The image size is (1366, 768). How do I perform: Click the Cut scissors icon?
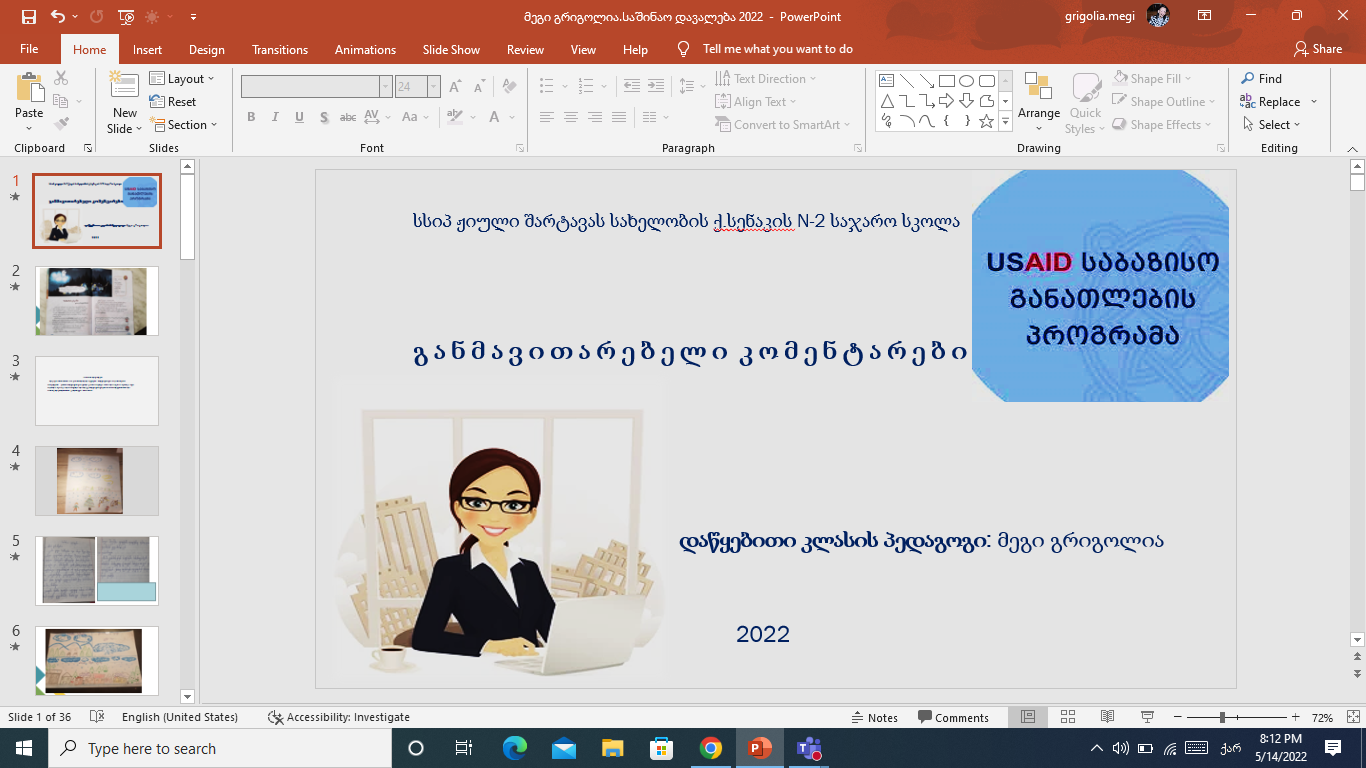click(61, 78)
